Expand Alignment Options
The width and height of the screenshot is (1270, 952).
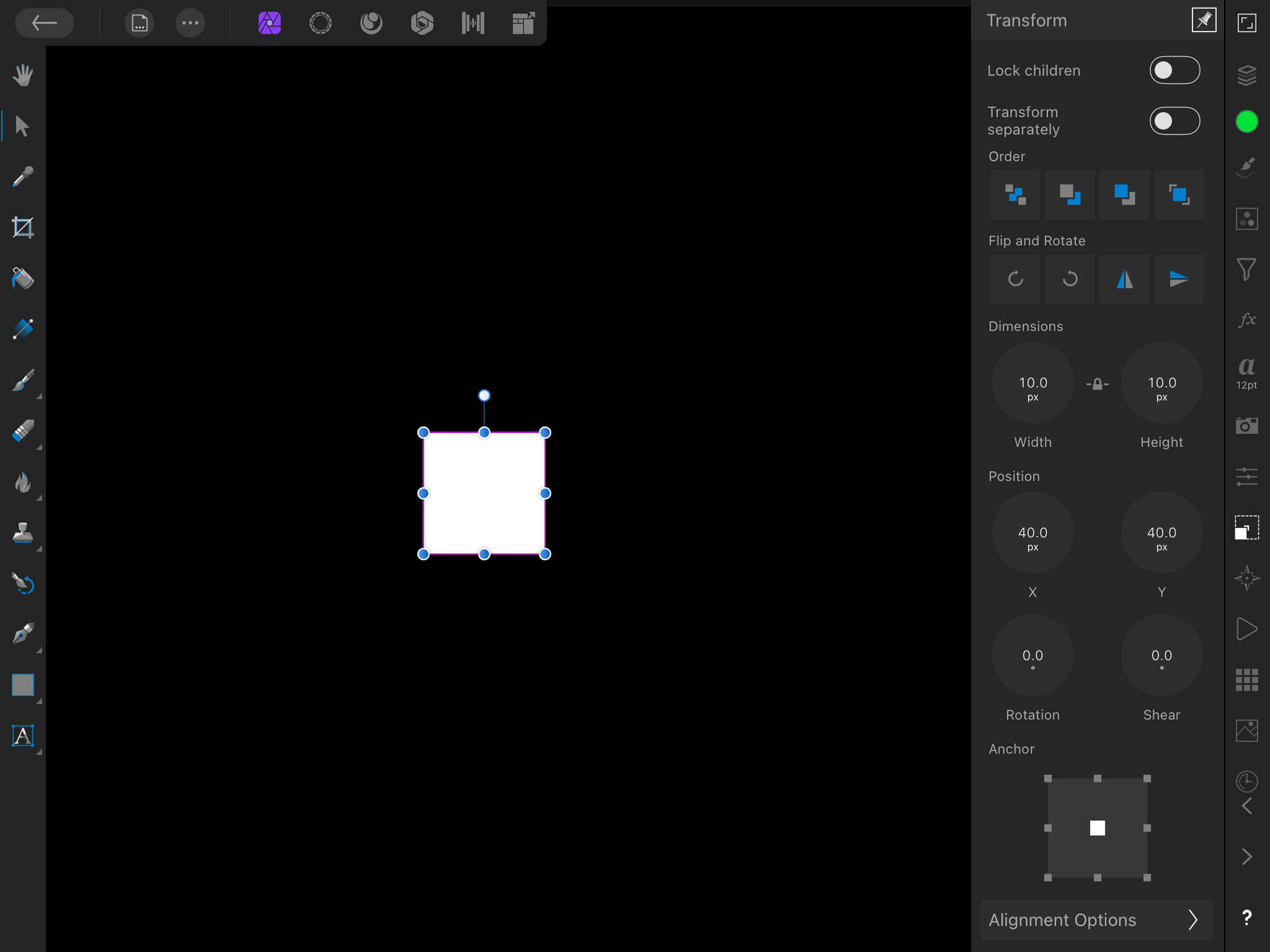(1096, 920)
